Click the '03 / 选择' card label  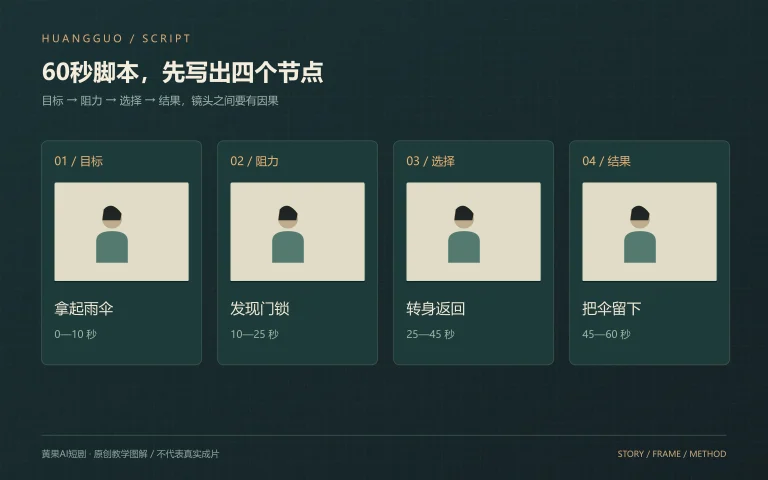[x=431, y=161]
